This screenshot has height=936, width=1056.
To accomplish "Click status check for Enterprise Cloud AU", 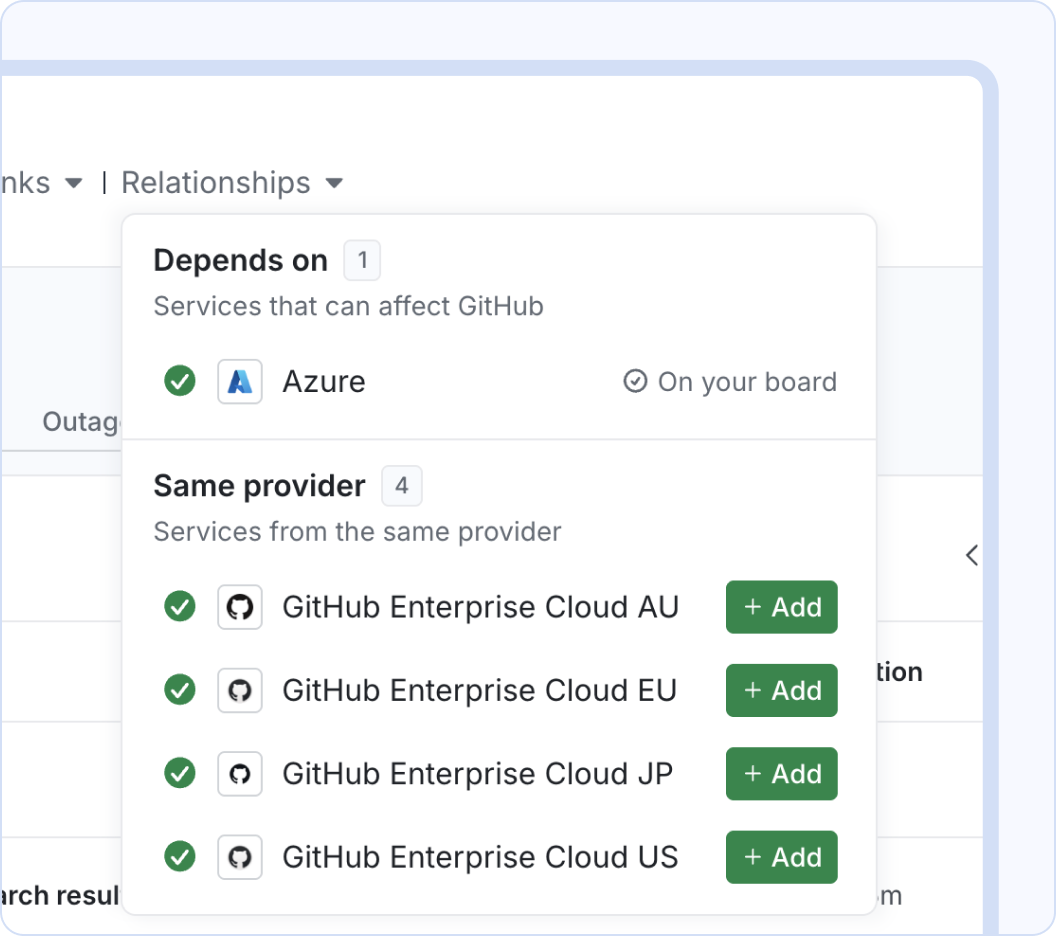I will pos(180,606).
